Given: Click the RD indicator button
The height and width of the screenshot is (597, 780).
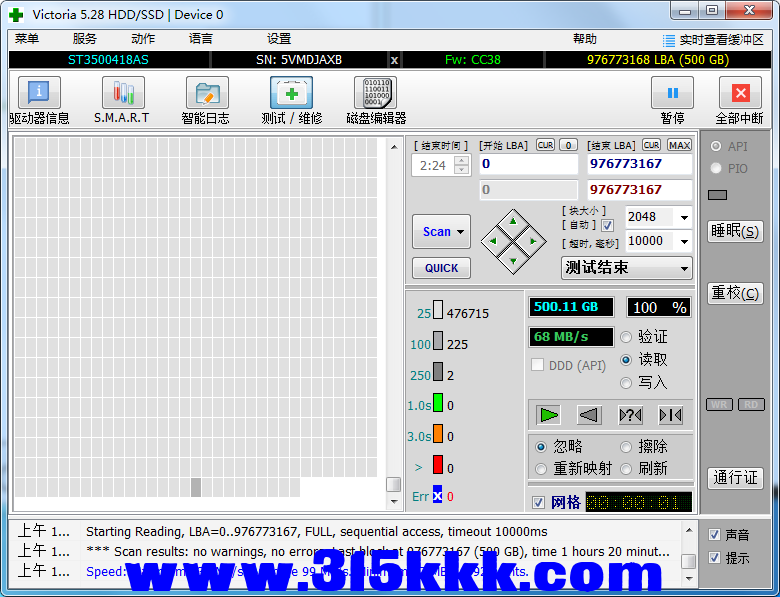Looking at the screenshot, I should coord(751,404).
